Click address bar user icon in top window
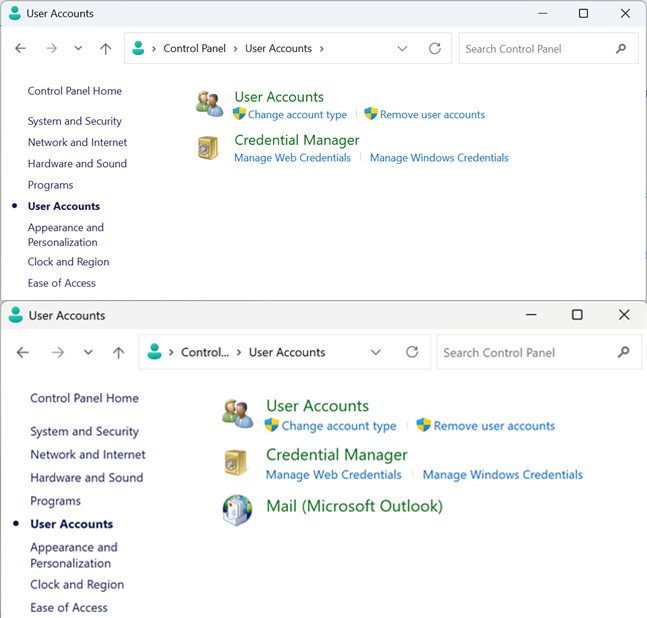 (138, 48)
